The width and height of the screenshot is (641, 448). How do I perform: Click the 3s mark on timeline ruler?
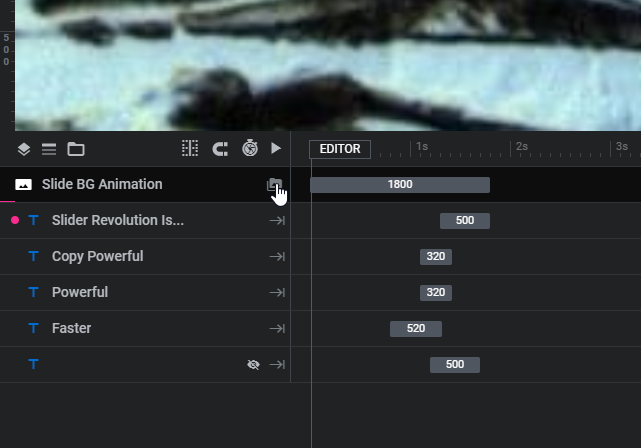pyautogui.click(x=622, y=146)
